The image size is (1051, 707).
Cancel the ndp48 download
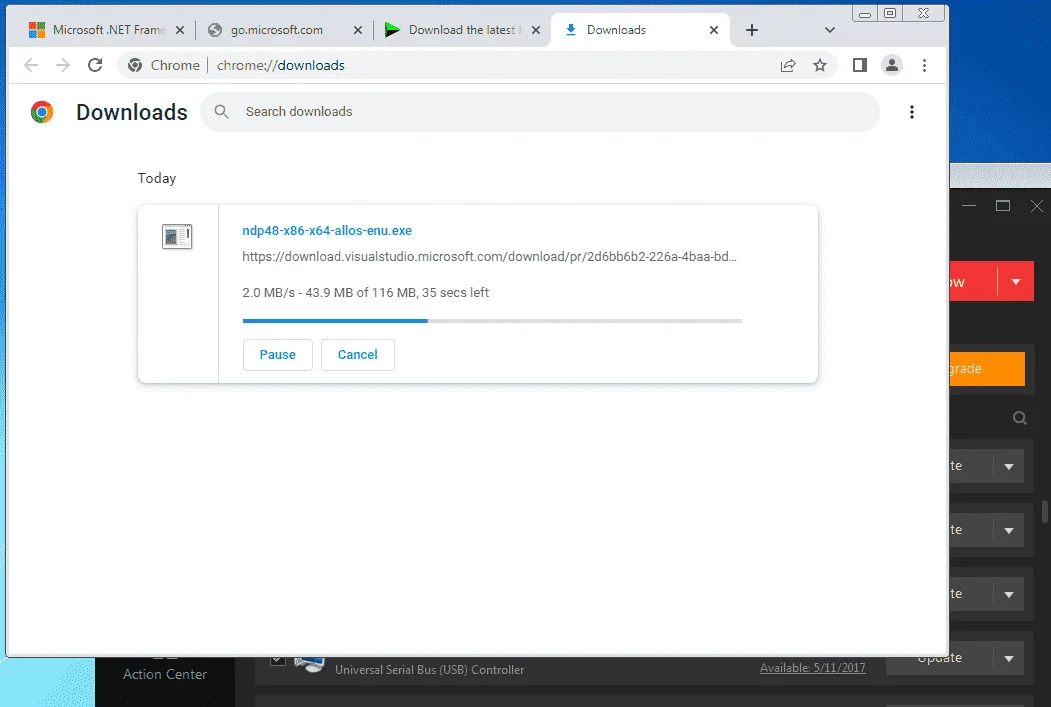point(357,355)
